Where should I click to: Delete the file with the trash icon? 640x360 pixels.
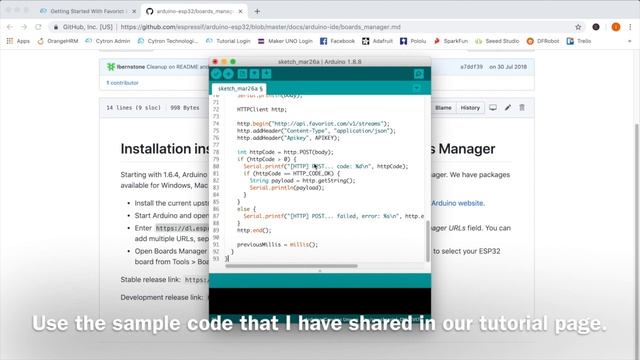coord(522,108)
